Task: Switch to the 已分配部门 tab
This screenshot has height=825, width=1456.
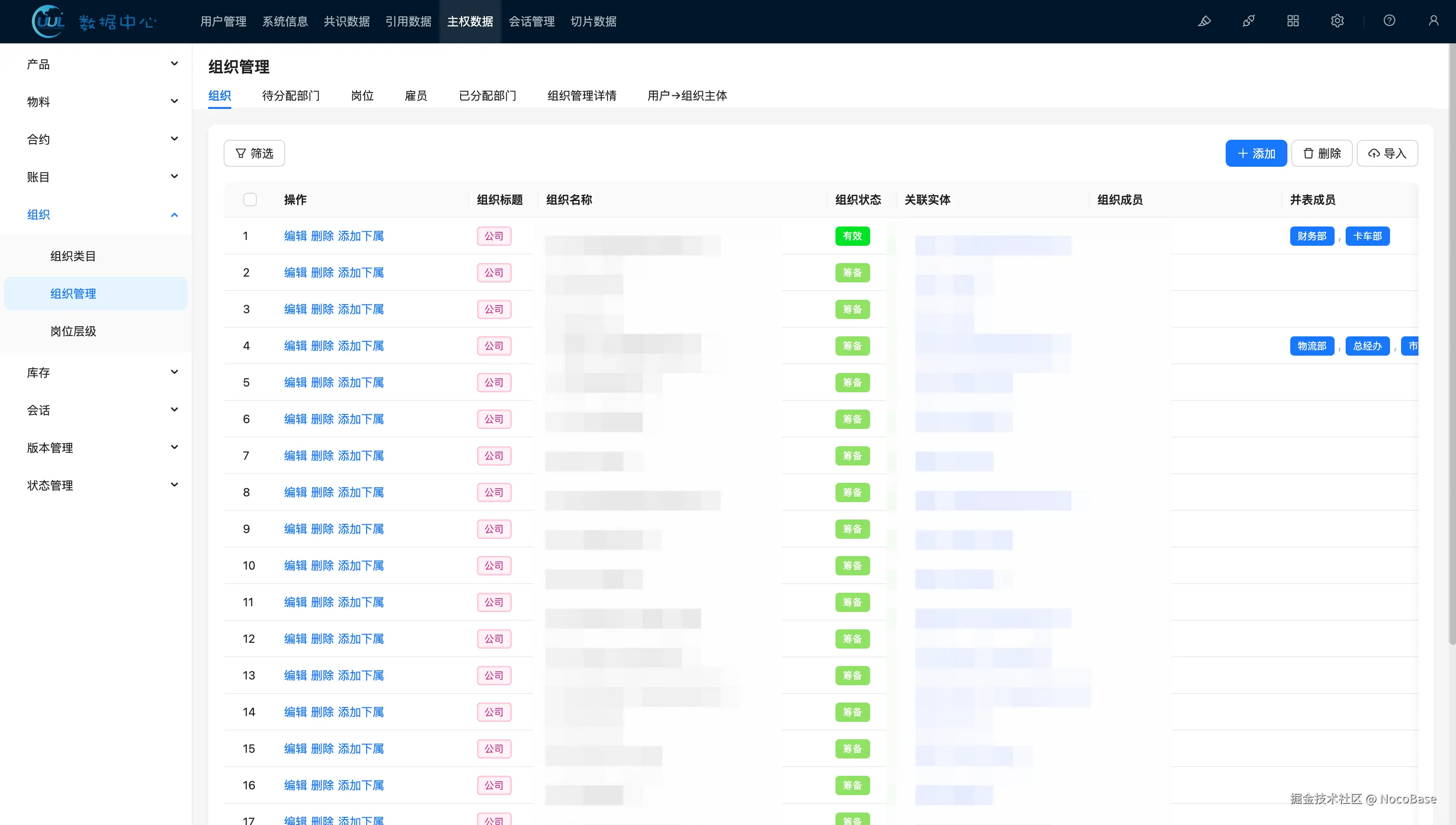Action: 487,96
